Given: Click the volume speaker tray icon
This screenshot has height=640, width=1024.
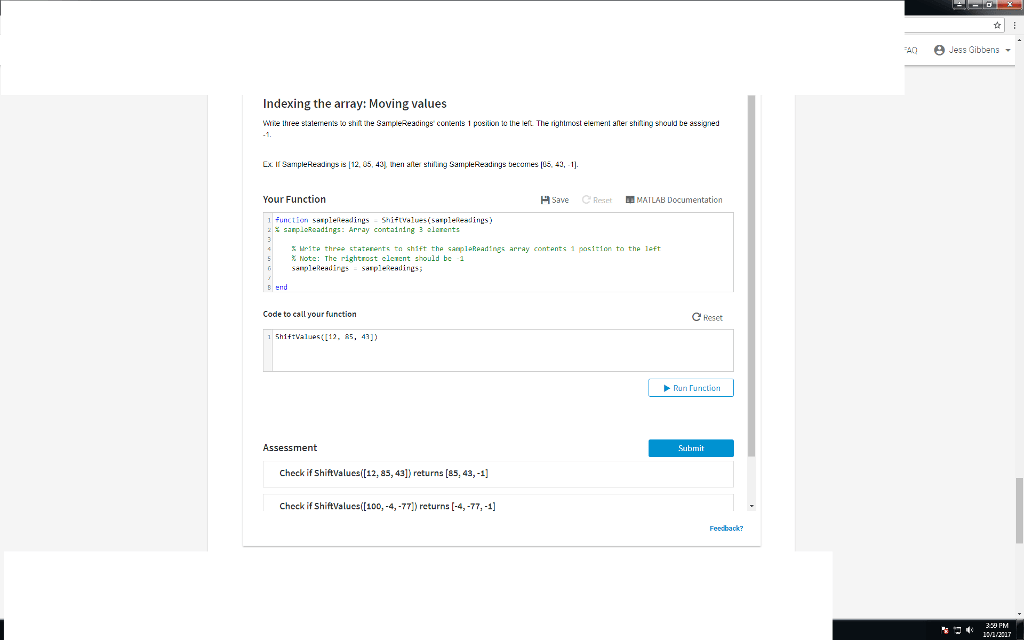Looking at the screenshot, I should pos(970,630).
